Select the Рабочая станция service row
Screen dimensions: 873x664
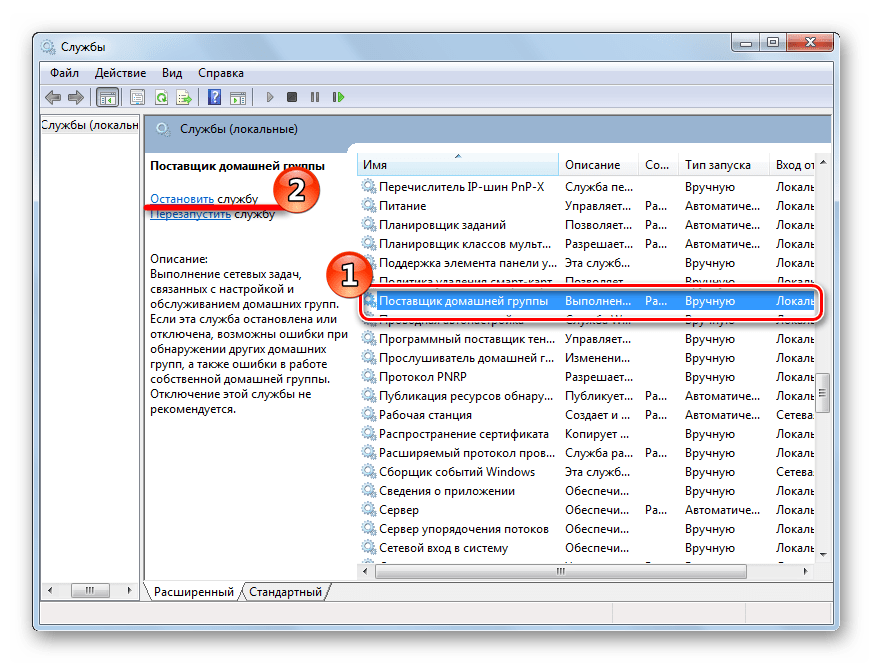(x=425, y=415)
